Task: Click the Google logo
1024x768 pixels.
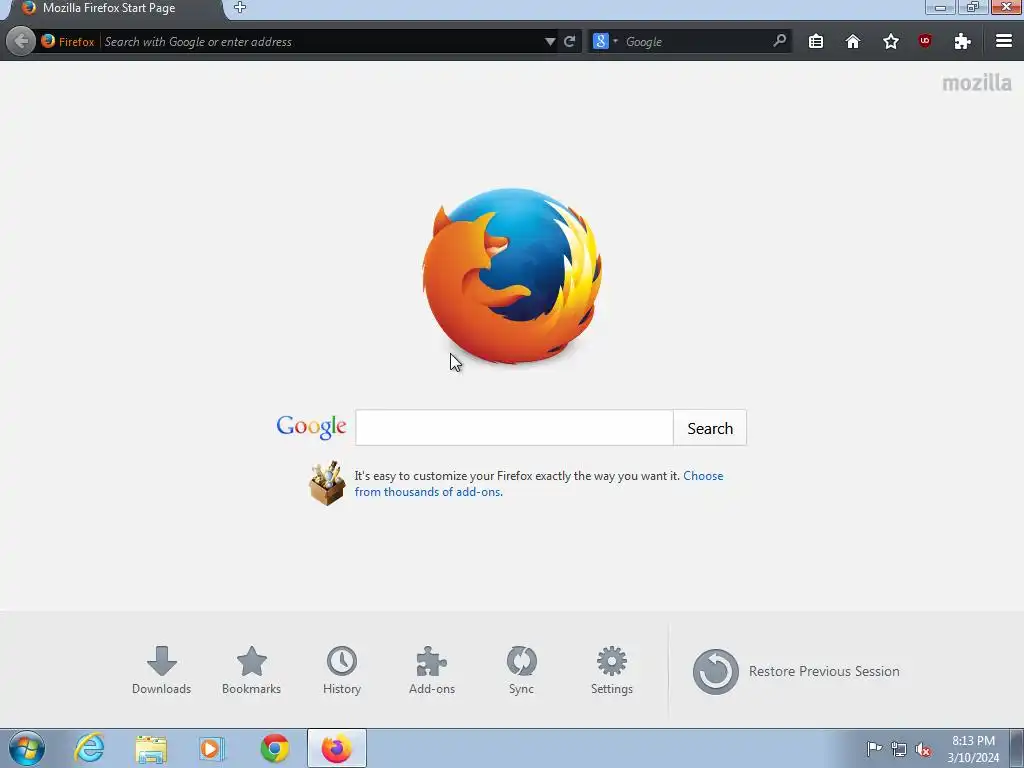Action: (311, 427)
